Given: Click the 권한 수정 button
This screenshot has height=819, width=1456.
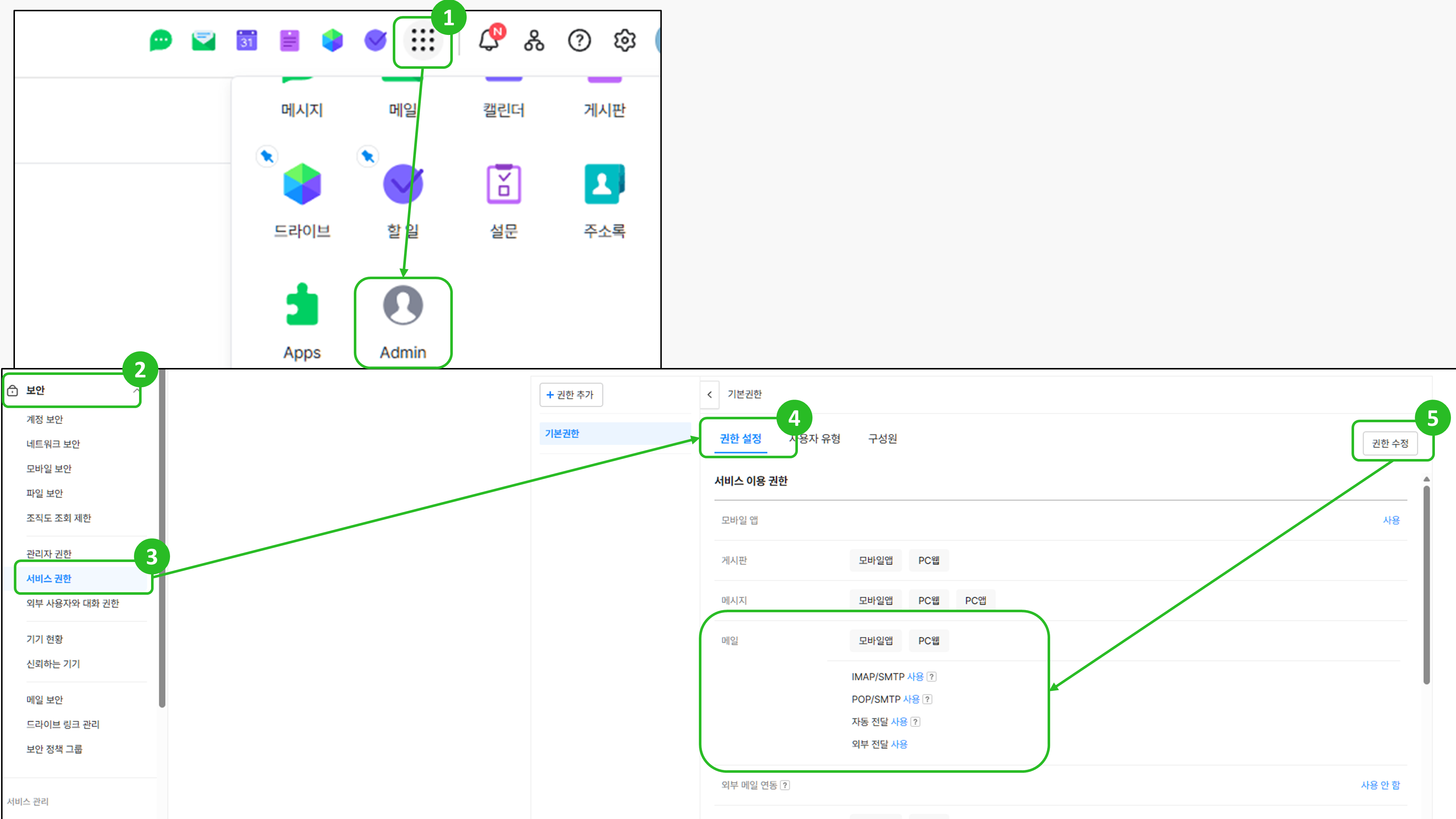Looking at the screenshot, I should [1390, 443].
